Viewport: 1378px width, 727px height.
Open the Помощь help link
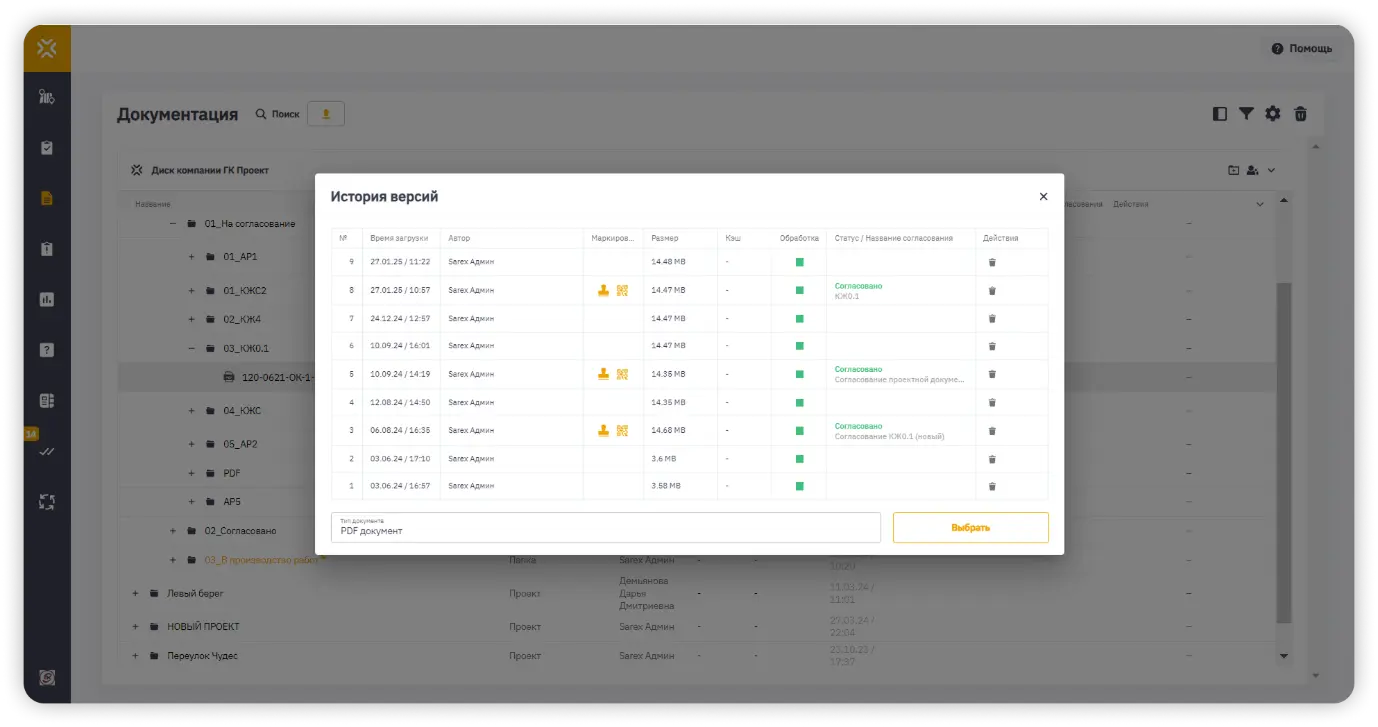coord(1301,48)
